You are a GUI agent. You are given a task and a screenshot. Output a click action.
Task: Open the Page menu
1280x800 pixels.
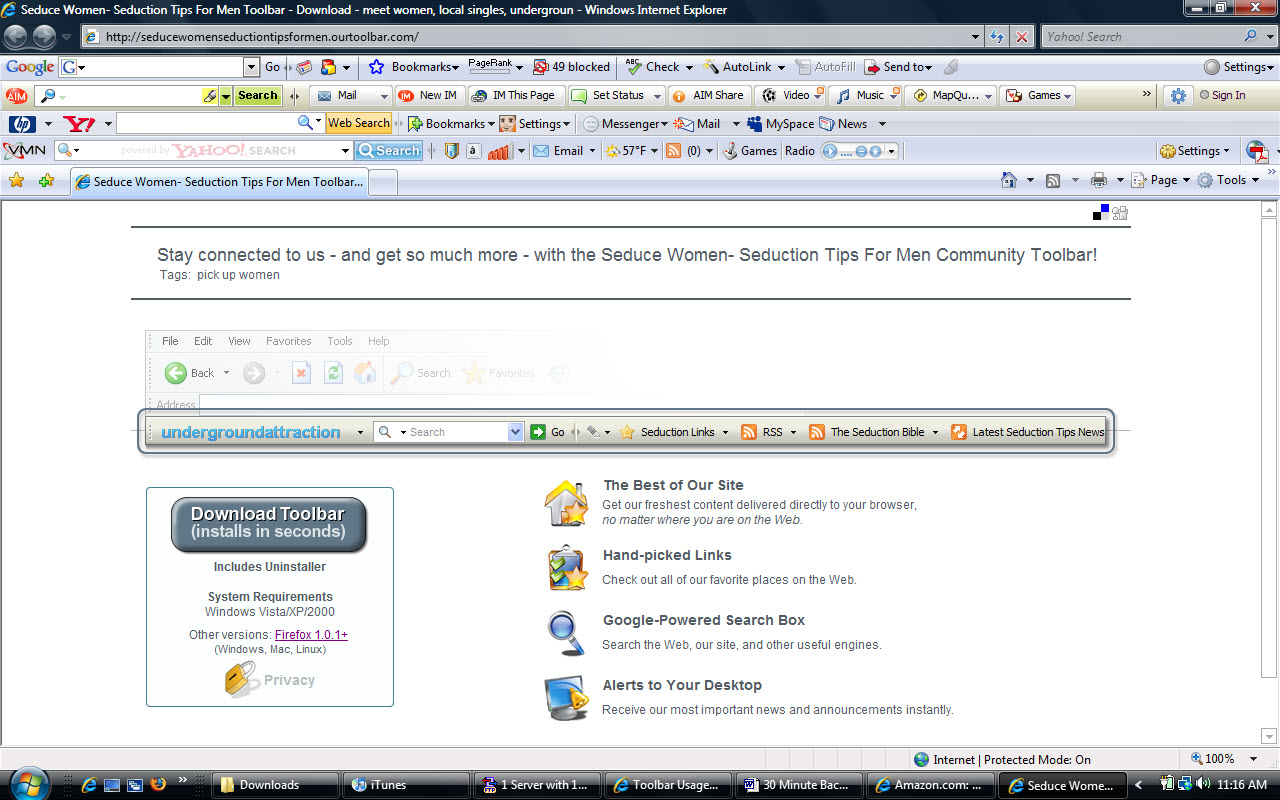pos(1159,180)
